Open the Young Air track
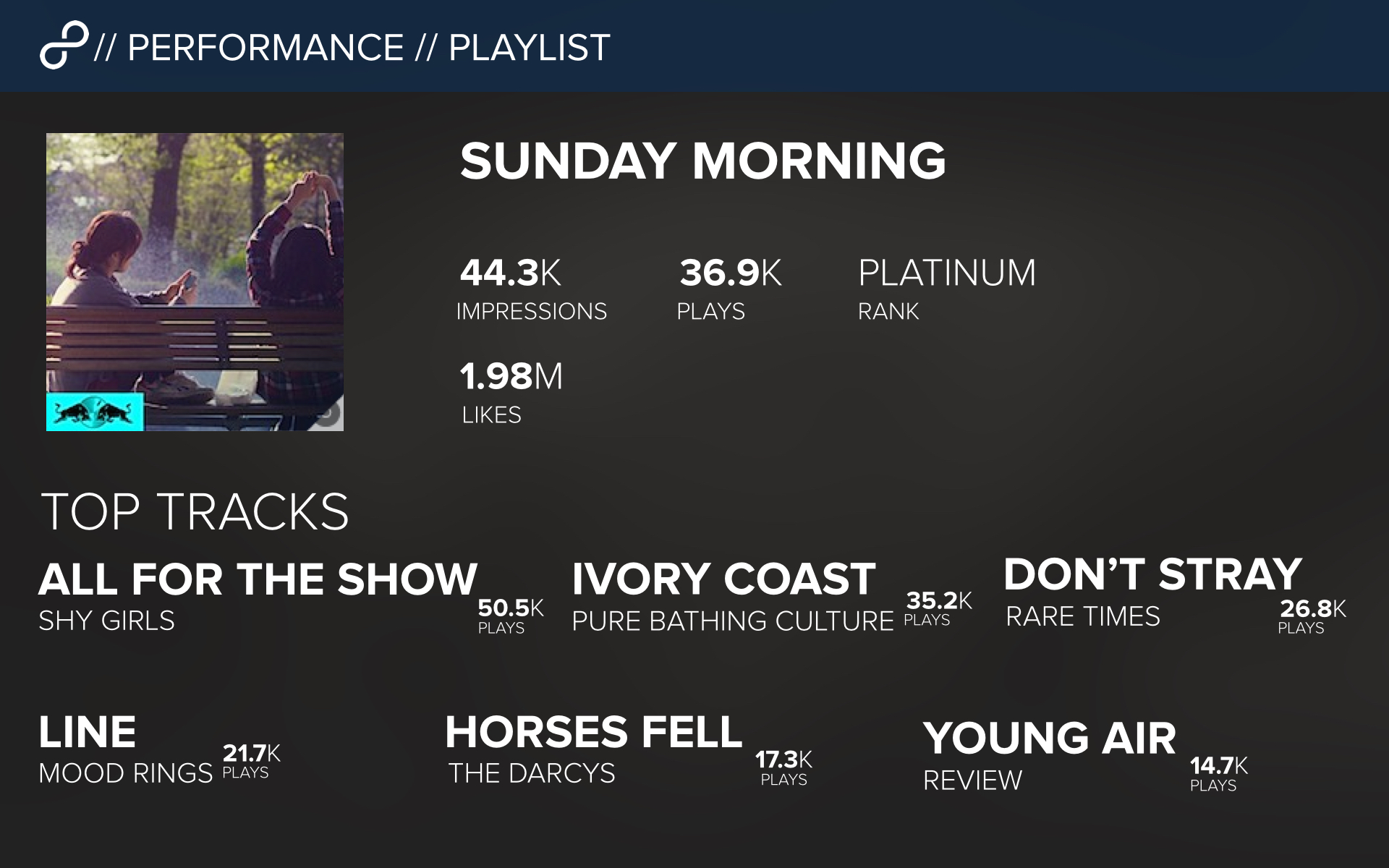Screen dimensions: 1389x868 coord(1050,739)
